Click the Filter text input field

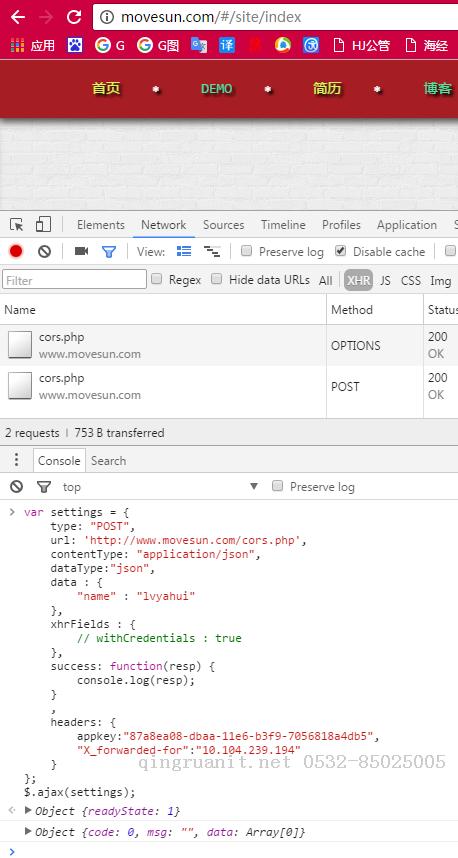[x=74, y=280]
